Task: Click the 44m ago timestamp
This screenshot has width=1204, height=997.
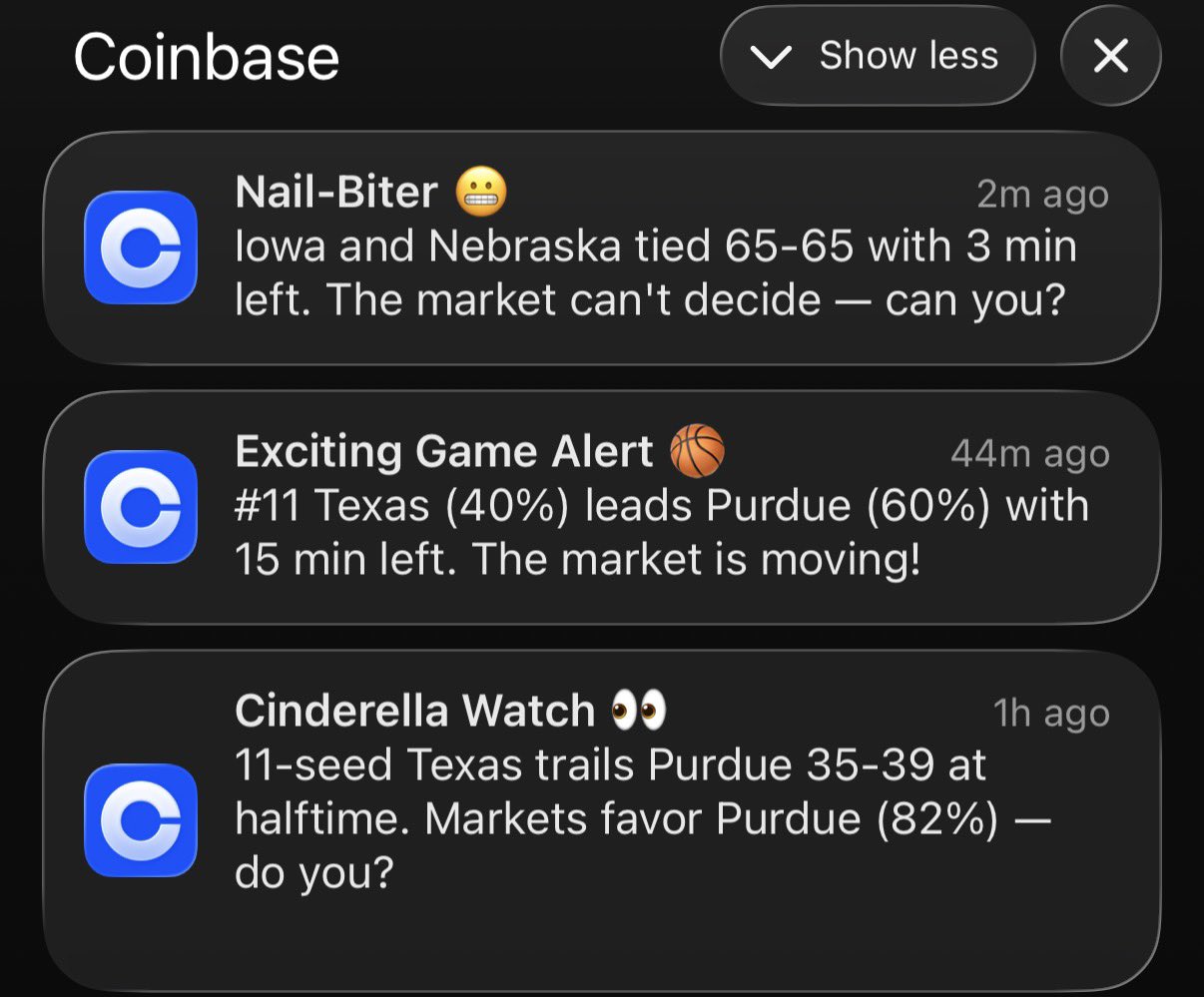Action: point(1029,454)
